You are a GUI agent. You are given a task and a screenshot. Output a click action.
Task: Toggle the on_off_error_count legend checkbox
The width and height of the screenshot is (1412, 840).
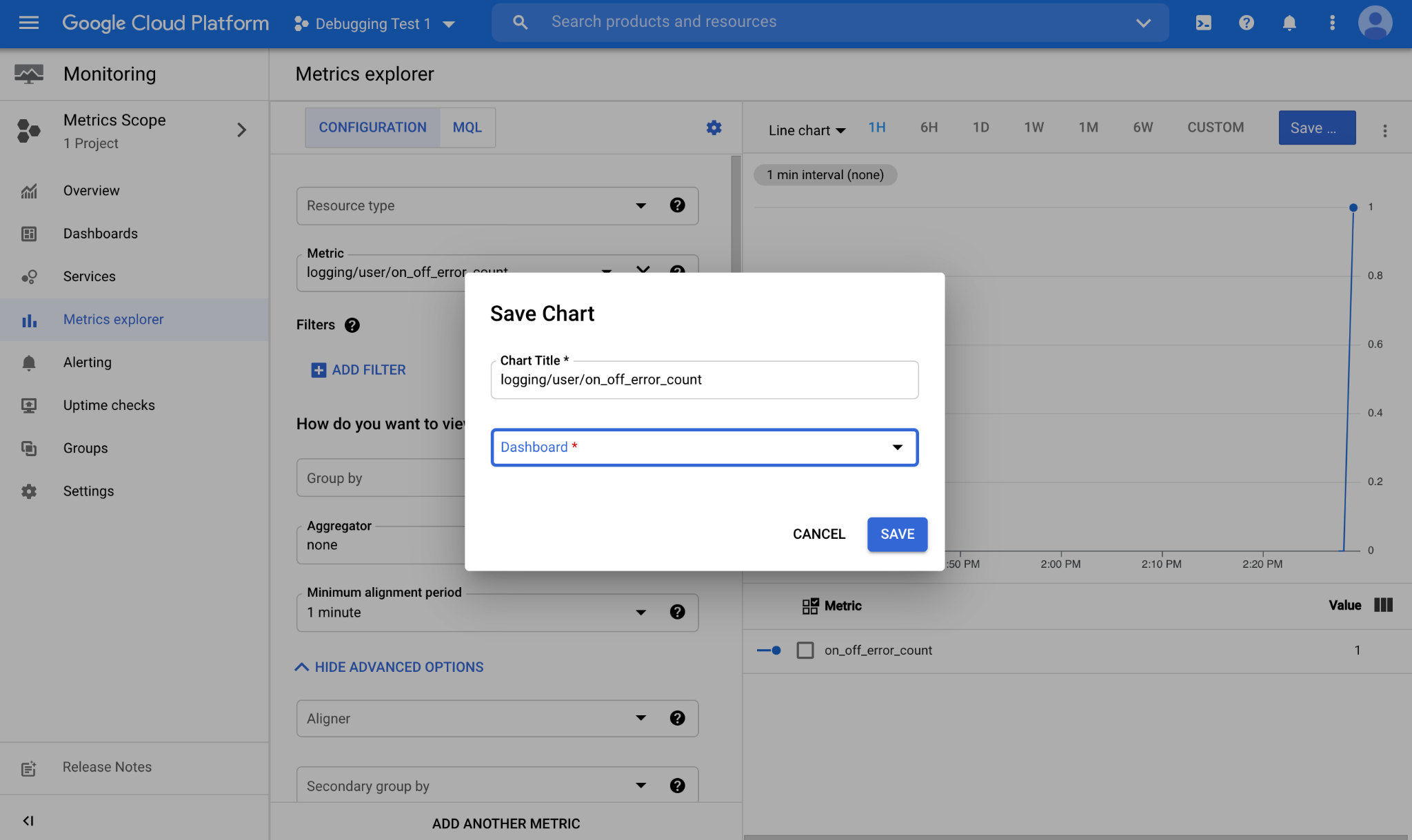click(805, 650)
